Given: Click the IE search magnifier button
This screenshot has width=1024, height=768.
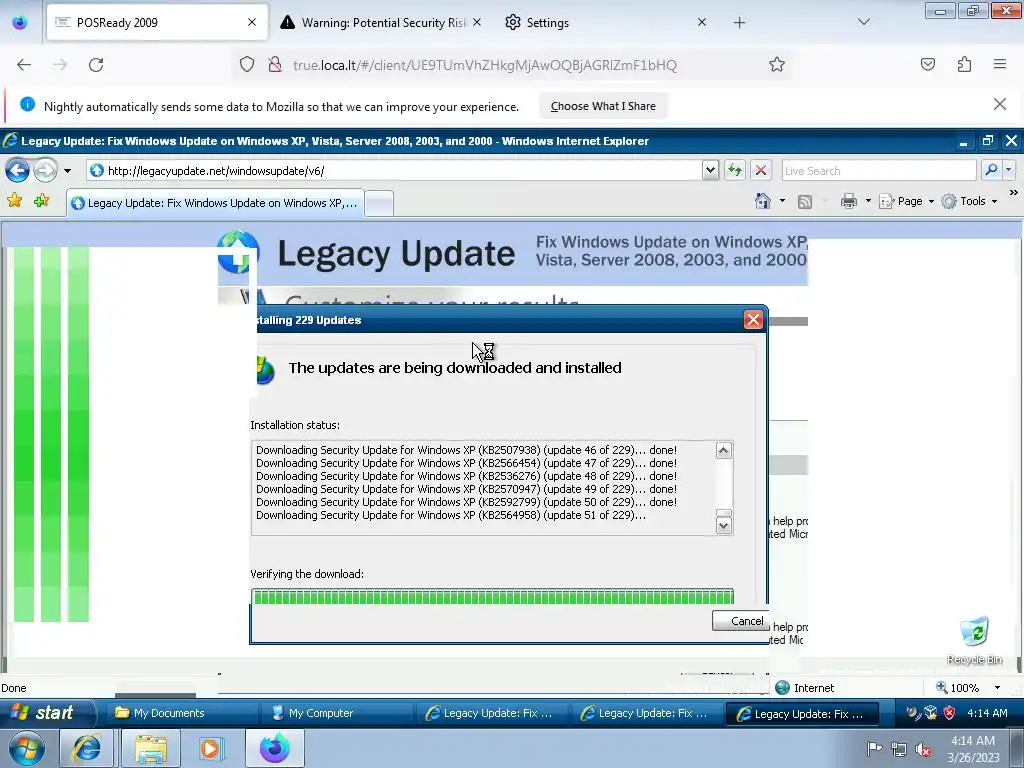Looking at the screenshot, I should point(991,170).
